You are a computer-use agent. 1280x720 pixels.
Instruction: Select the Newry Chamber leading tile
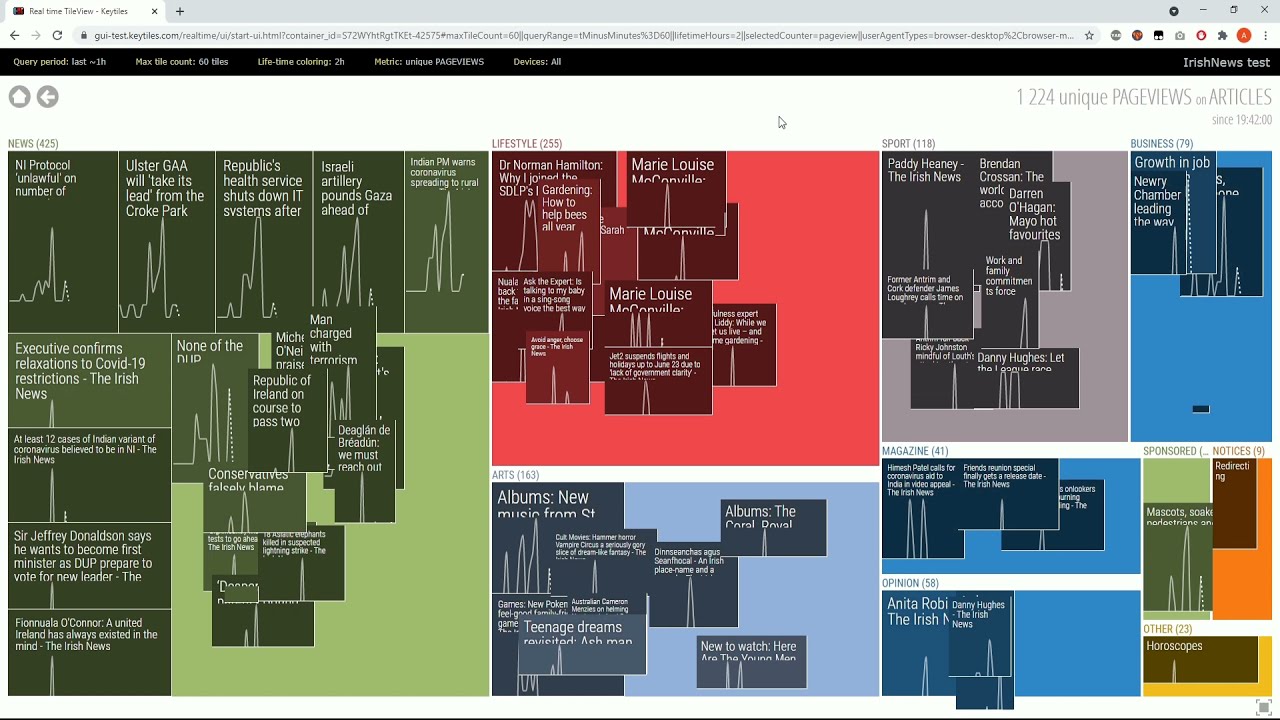(x=1158, y=224)
